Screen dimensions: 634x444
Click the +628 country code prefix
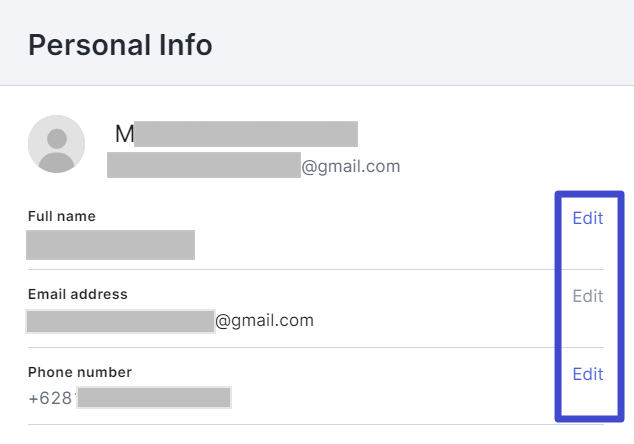(x=50, y=398)
